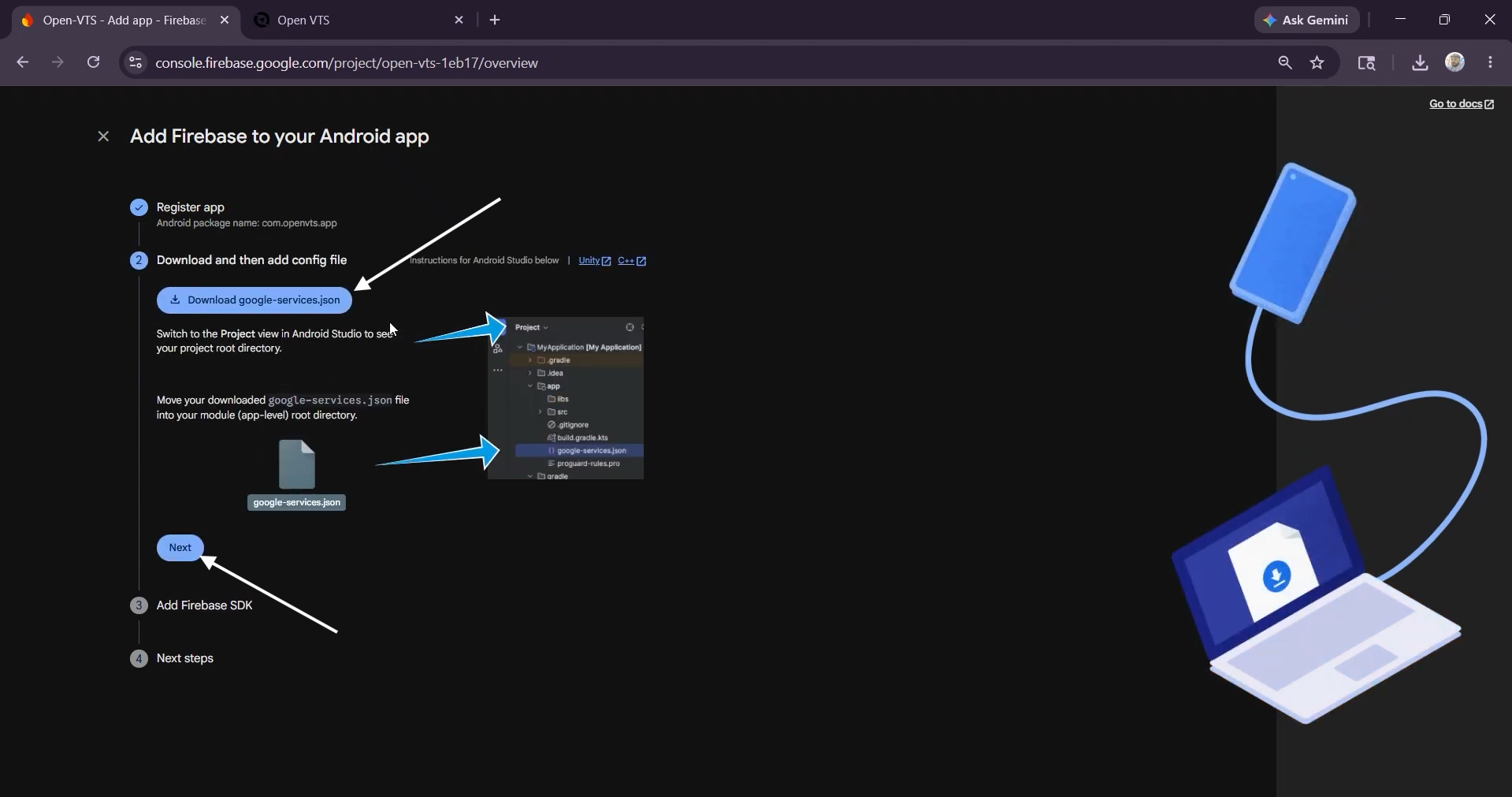1512x797 pixels.
Task: Open the Go to docs link
Action: 1462,104
